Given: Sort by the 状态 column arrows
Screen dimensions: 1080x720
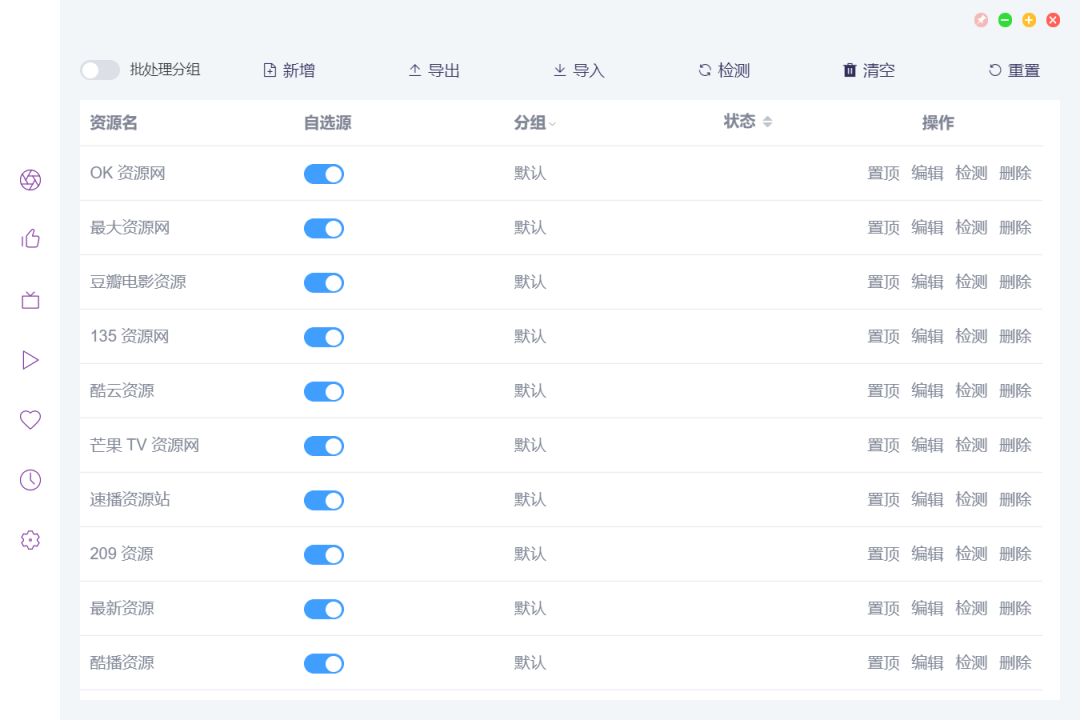Looking at the screenshot, I should [767, 122].
